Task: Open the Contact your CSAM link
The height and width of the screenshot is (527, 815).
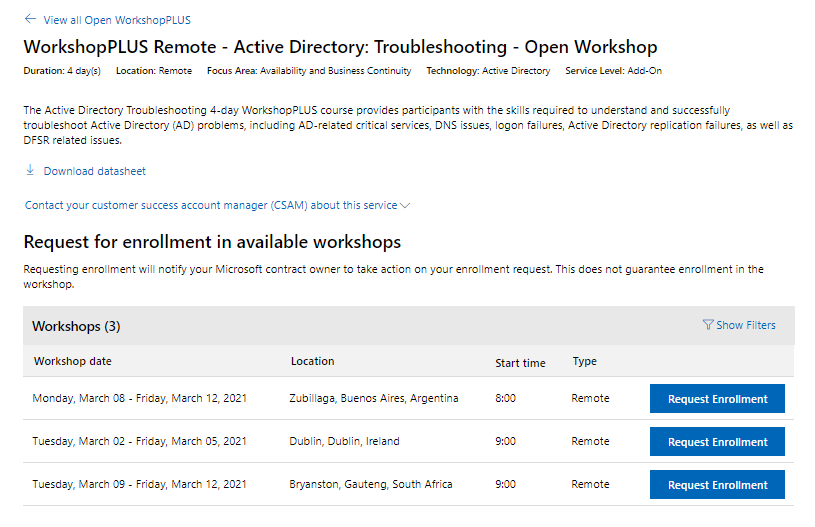Action: (211, 205)
